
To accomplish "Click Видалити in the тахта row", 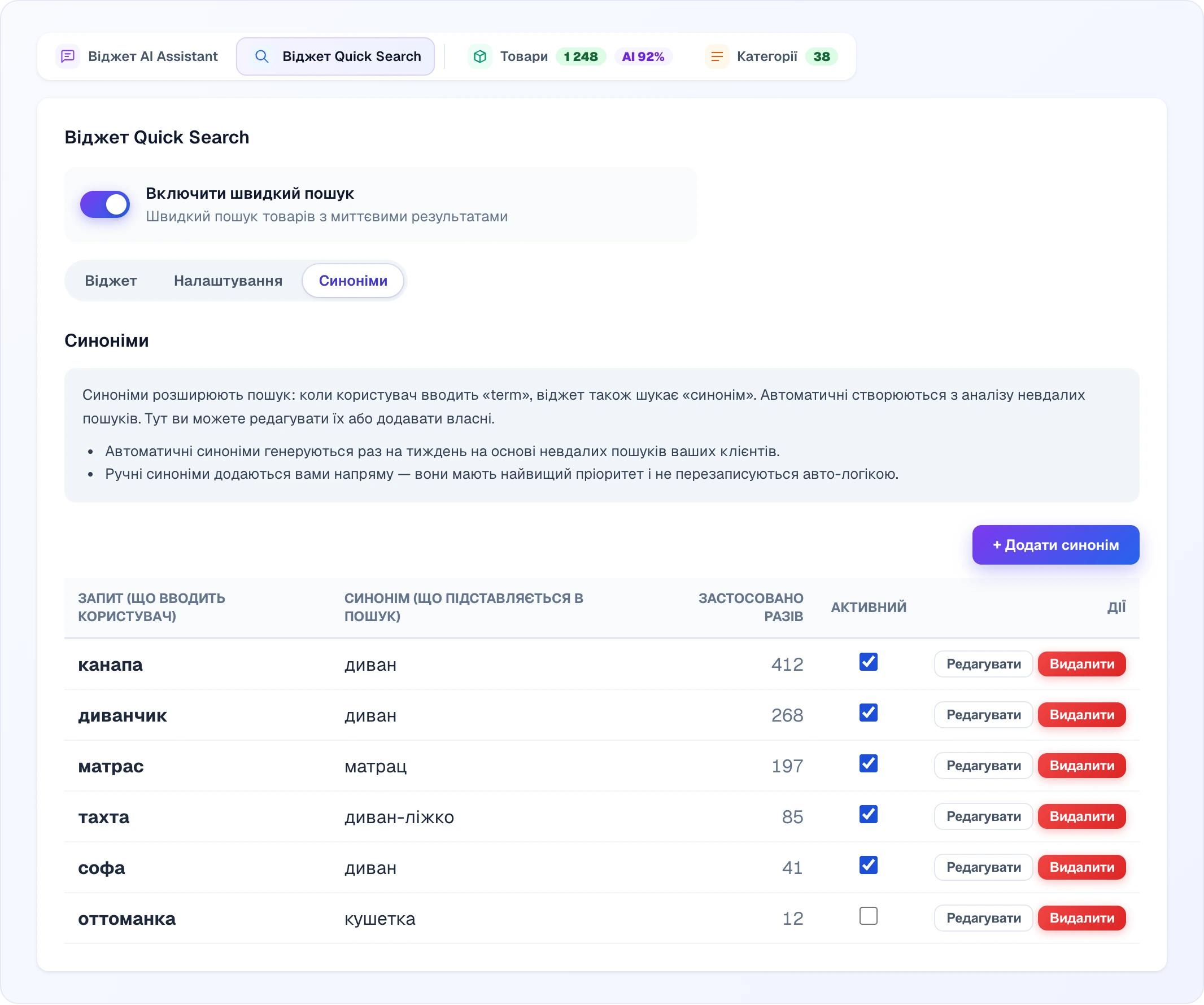I will (x=1082, y=816).
